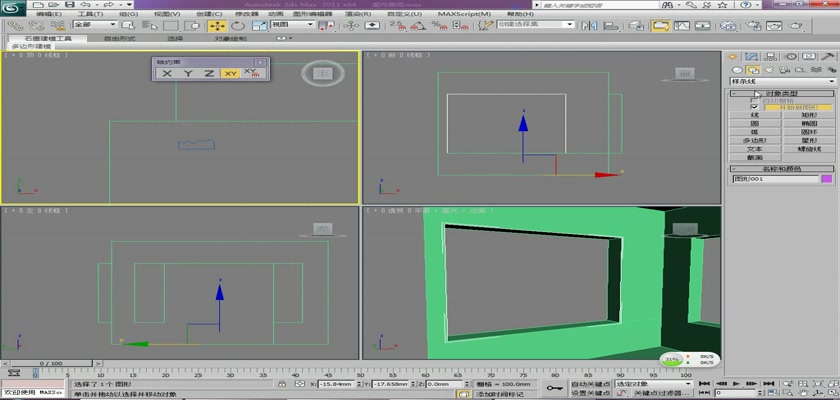Toggle the 自动栅格 checkbox
Screen dimensions: 840x400
coord(754,101)
